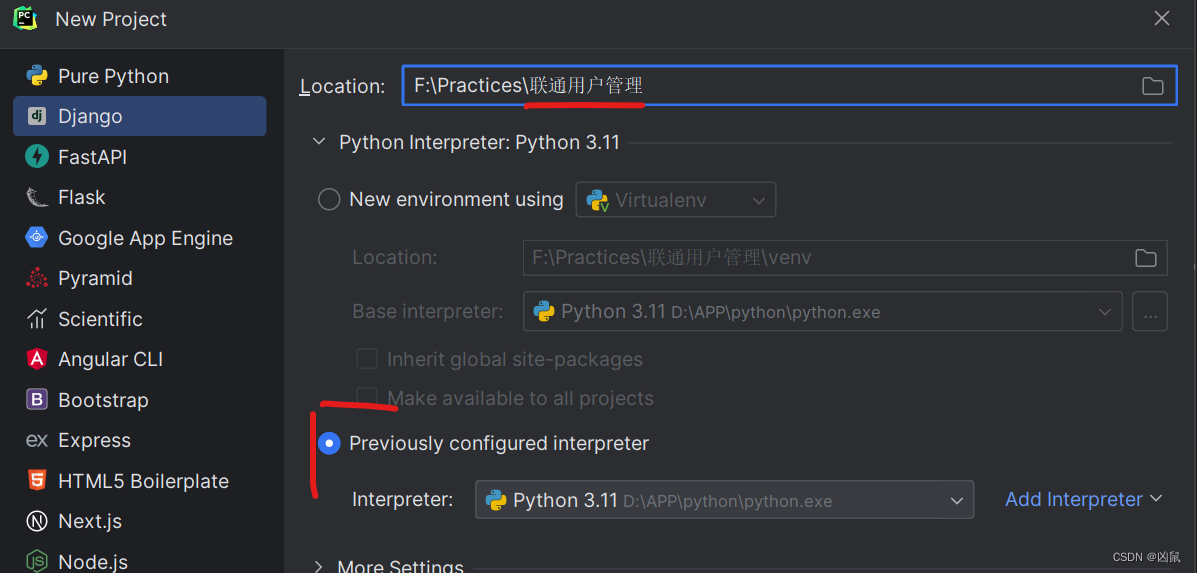Select the New environment using radio button

(x=329, y=199)
